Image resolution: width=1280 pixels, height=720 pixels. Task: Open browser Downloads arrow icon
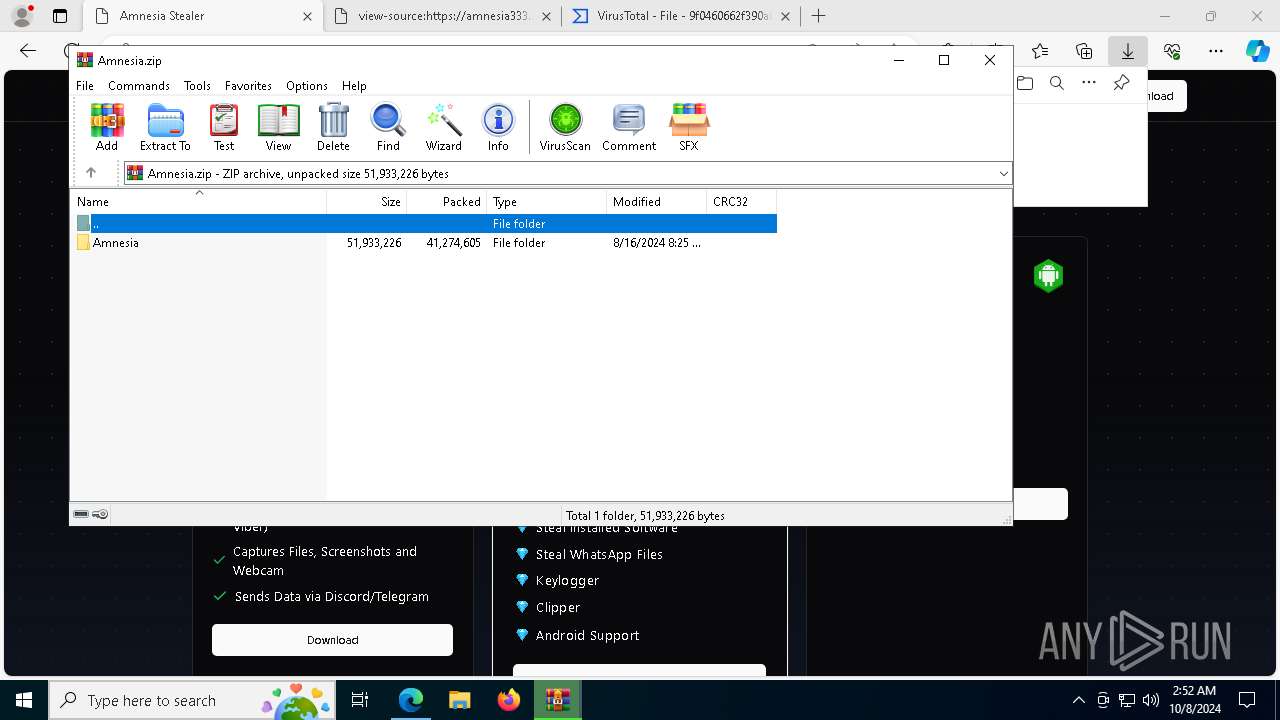click(x=1127, y=51)
